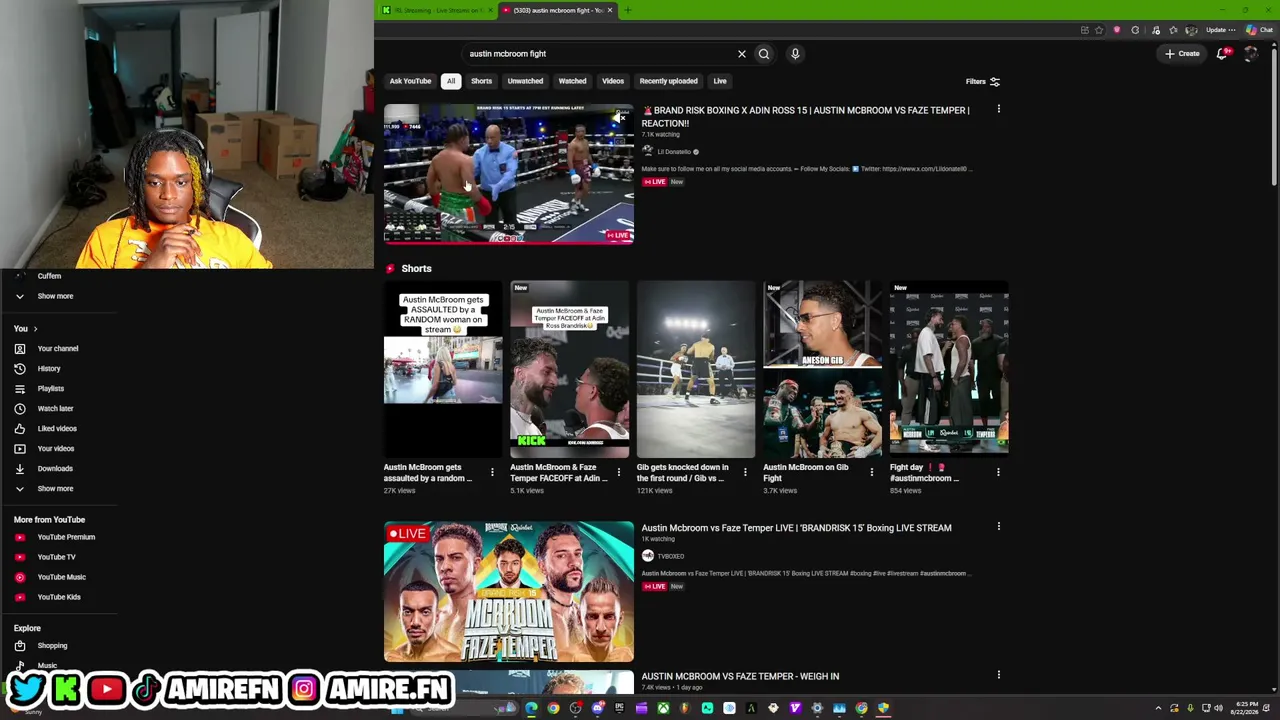Image resolution: width=1280 pixels, height=720 pixels.
Task: Select the Recently uploaded filter chip
Action: point(668,81)
